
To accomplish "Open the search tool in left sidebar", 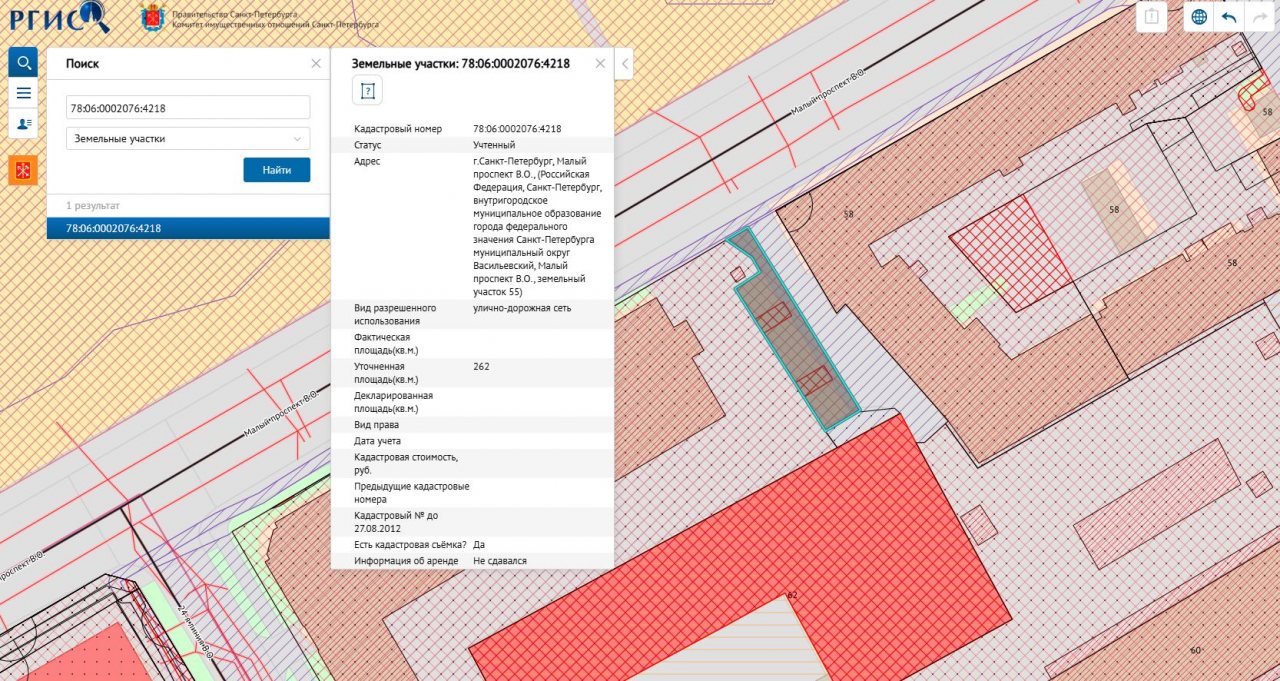I will tap(23, 62).
